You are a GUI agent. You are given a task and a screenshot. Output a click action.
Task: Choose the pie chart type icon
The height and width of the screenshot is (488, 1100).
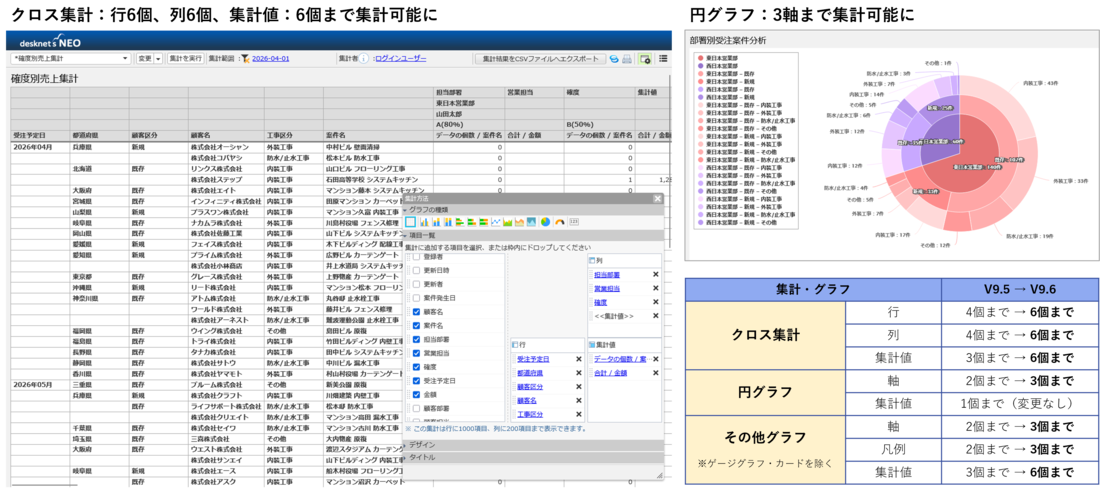[x=546, y=222]
